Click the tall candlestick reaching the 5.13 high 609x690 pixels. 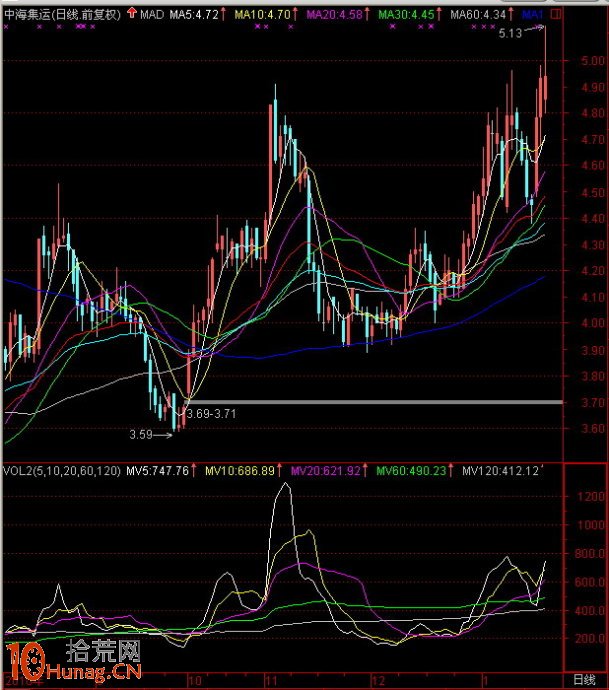(x=546, y=70)
